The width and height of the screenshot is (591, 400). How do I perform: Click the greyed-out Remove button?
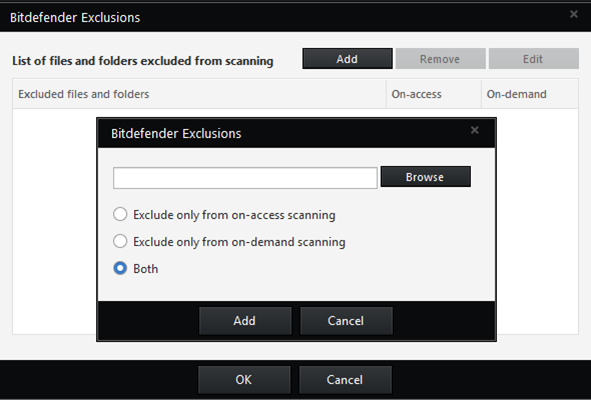[440, 59]
